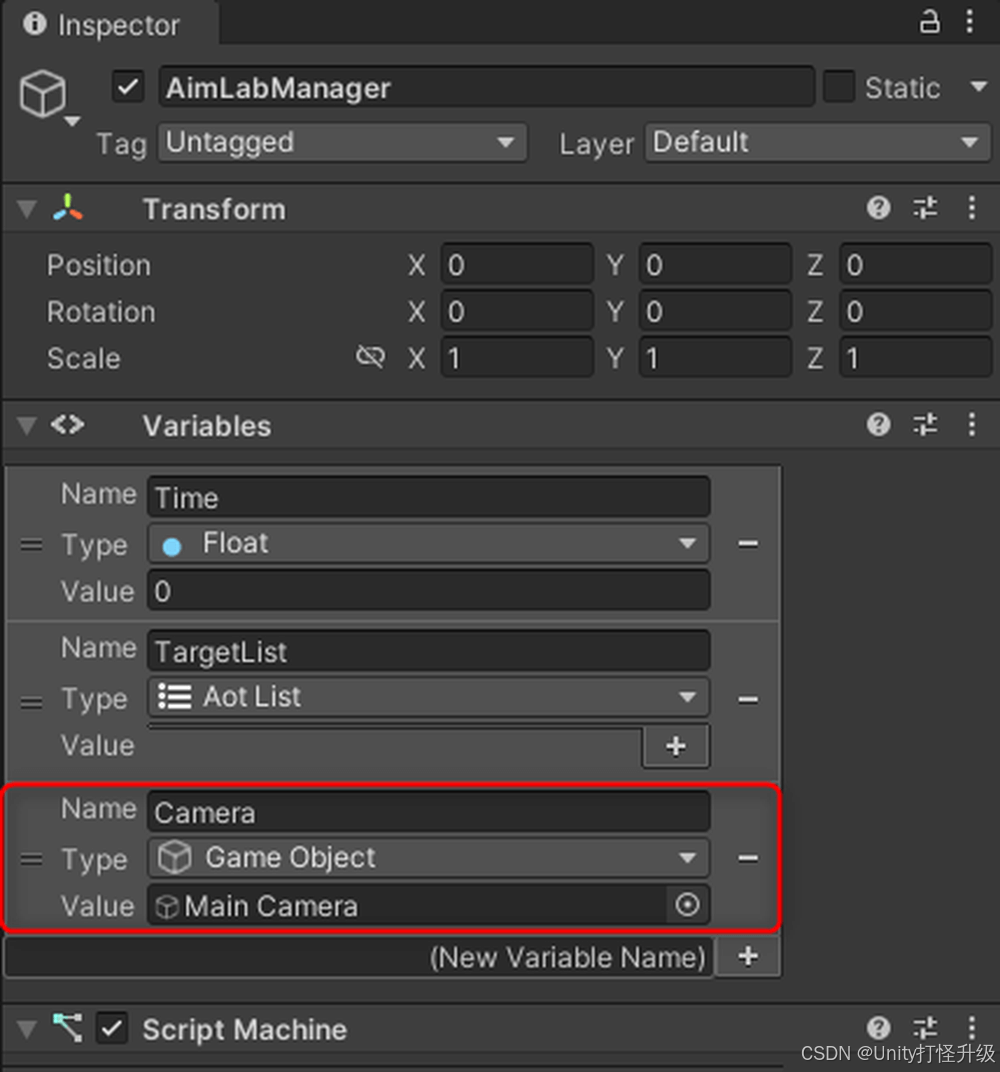Collapse the Script Machine component foldout
Screen dimensions: 1000x1072
(27, 1030)
